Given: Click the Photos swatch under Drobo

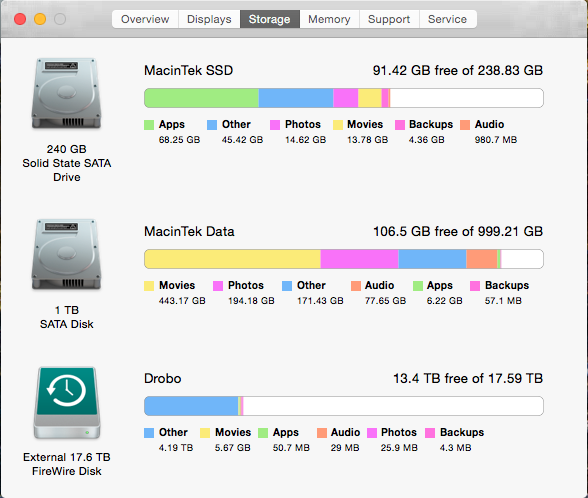Looking at the screenshot, I should 372,433.
